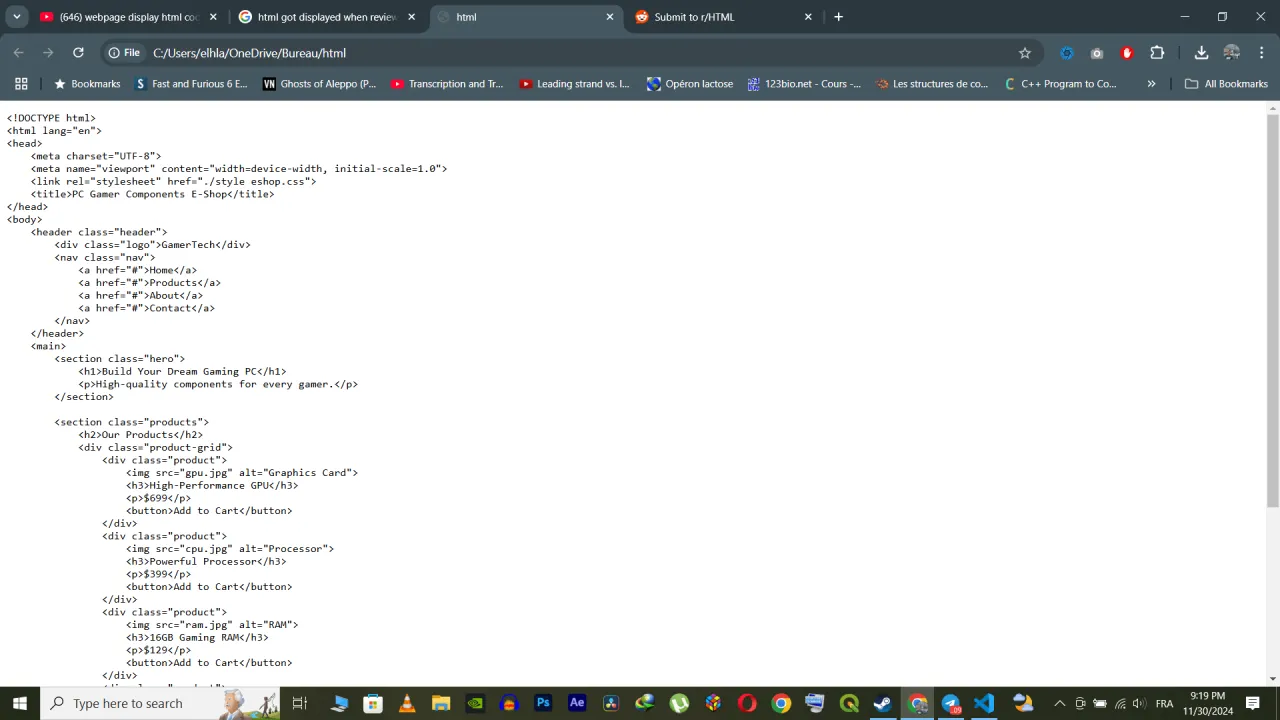Click the address bar file path
1280x720 pixels.
coord(249,53)
